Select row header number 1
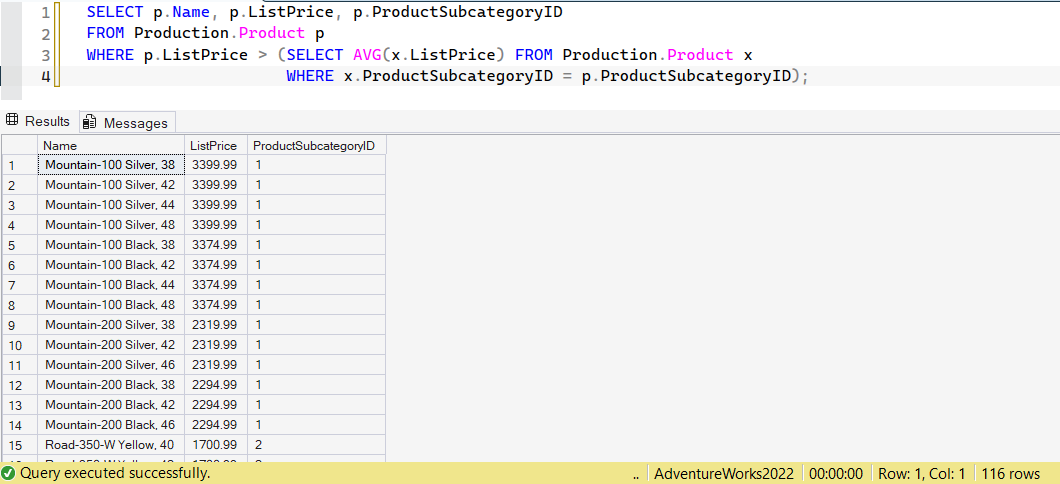Image resolution: width=1060 pixels, height=484 pixels. (20, 165)
